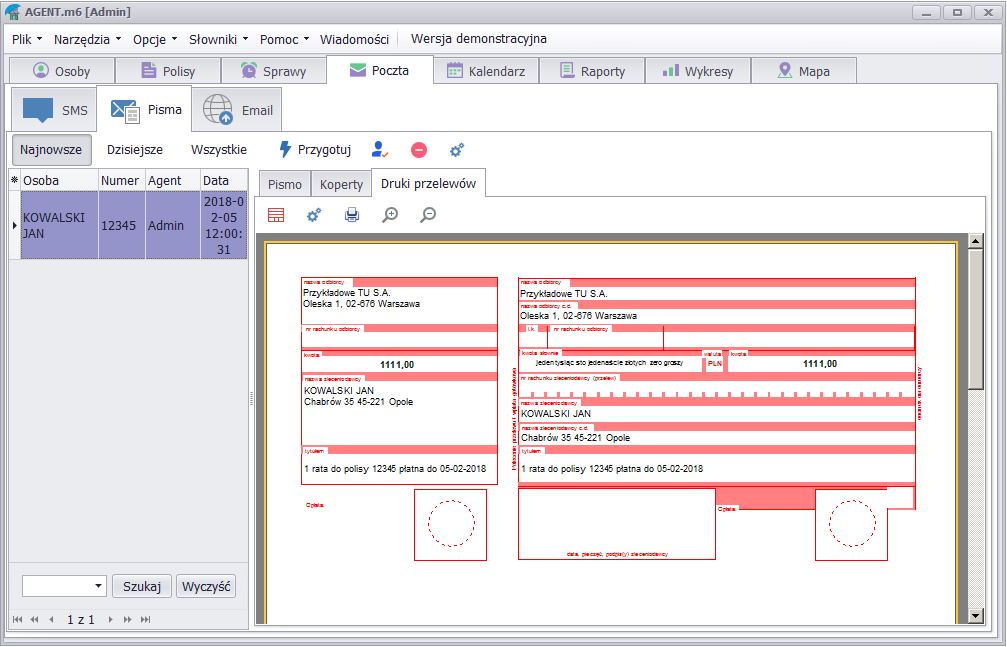Screen dimensions: 1007x647
Task: Select the Pisma sub-tab
Action: [x=144, y=109]
